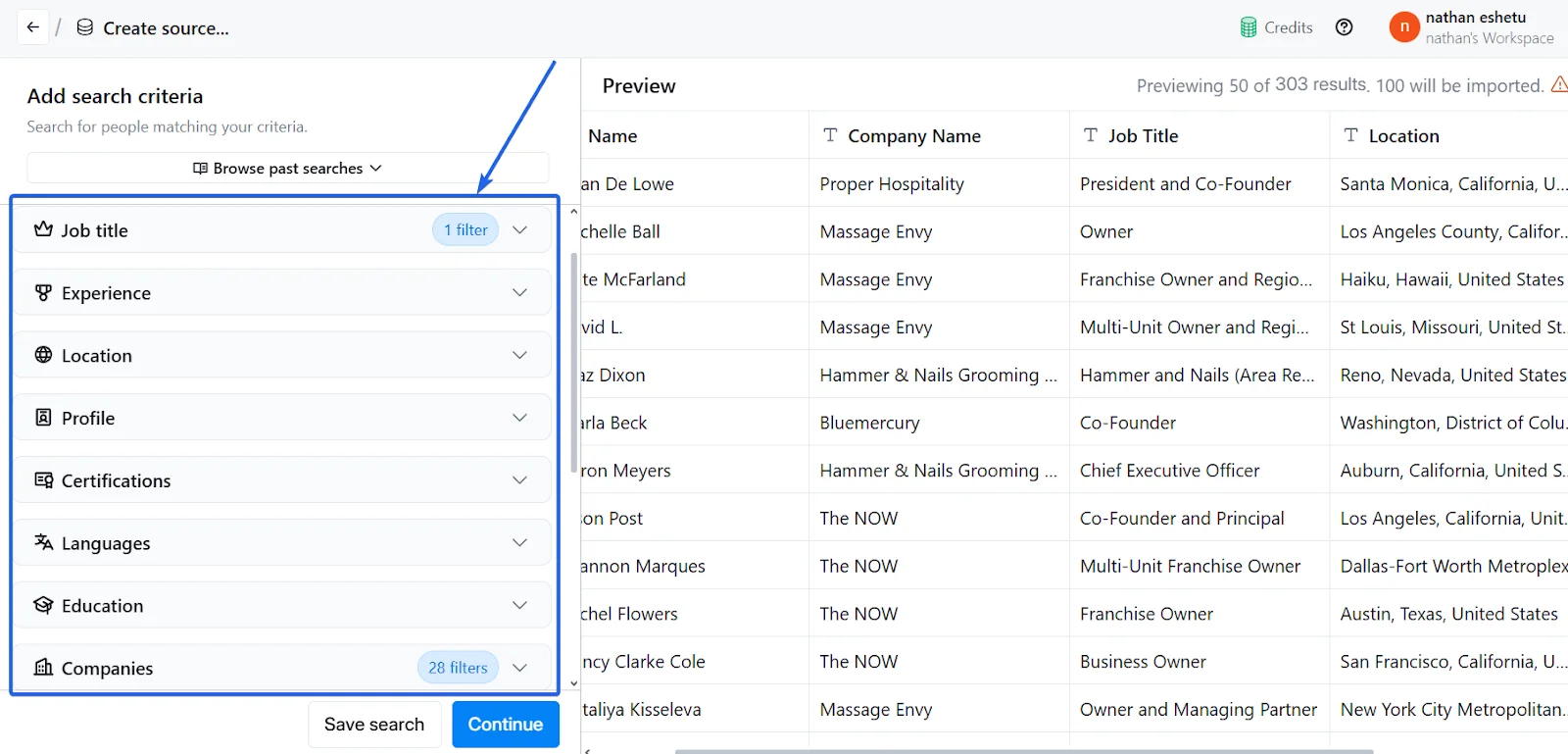Click the Languages translate icon
1568x754 pixels.
[43, 542]
